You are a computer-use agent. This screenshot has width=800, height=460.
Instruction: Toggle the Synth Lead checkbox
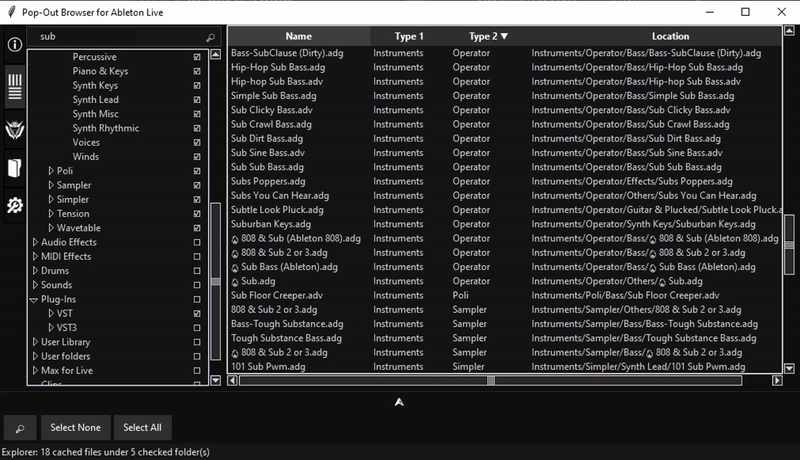[x=197, y=100]
